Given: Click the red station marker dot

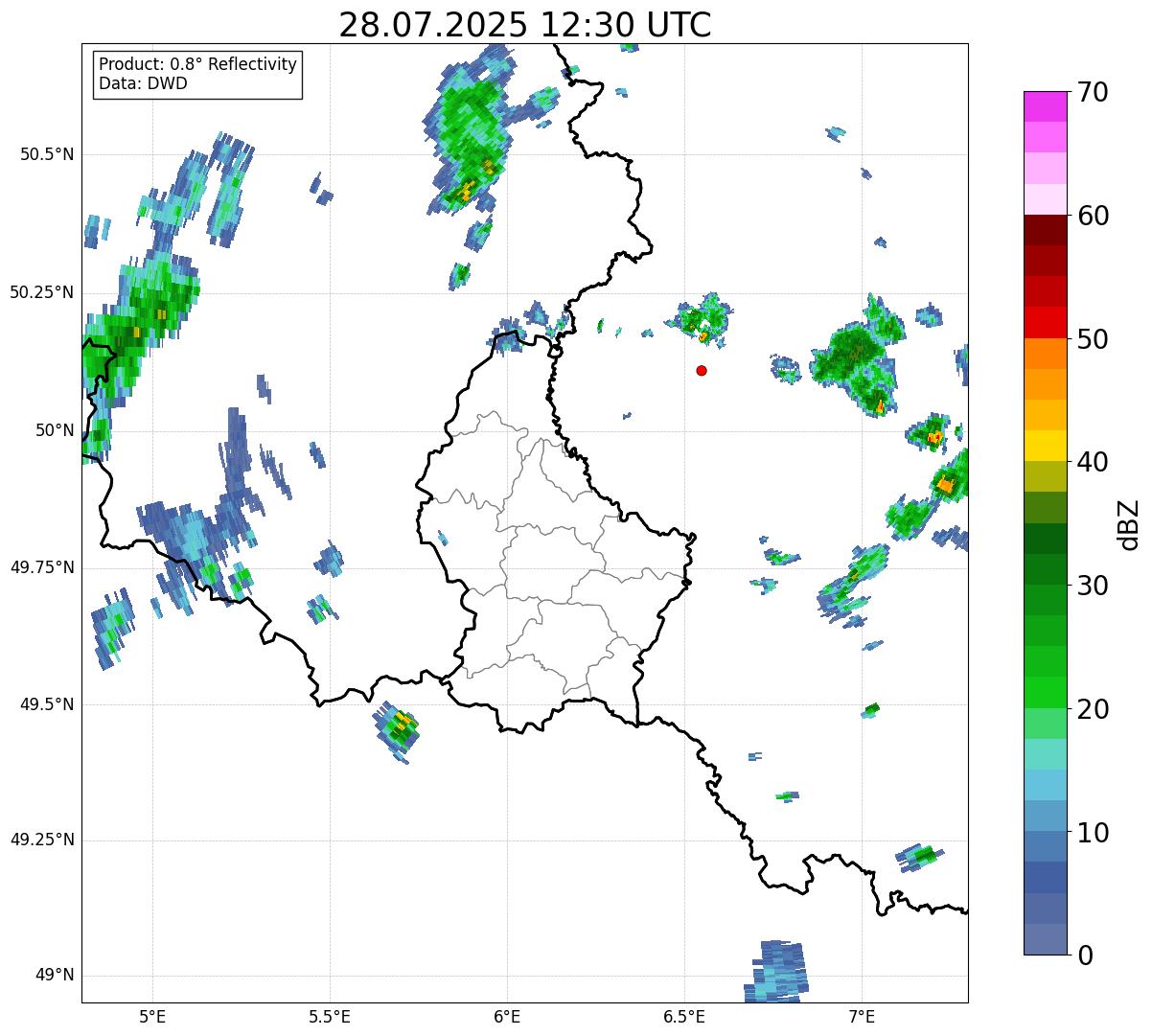Looking at the screenshot, I should click(x=702, y=370).
